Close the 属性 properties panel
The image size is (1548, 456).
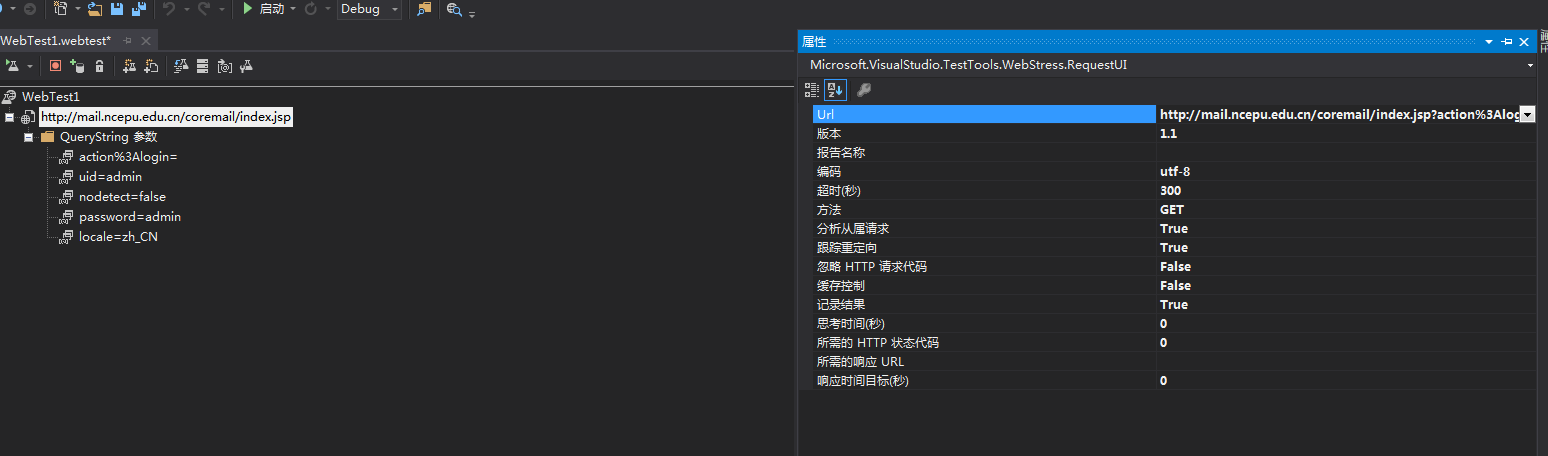[1524, 42]
